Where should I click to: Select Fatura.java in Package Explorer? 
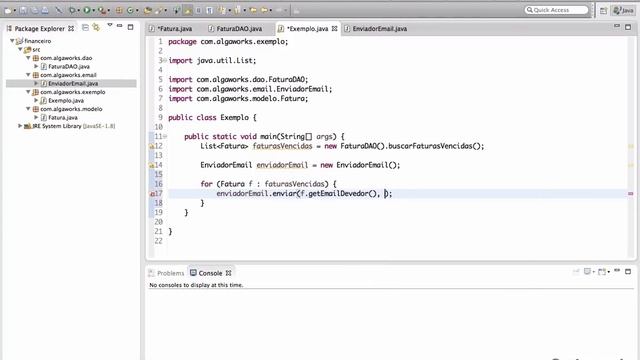pos(63,118)
